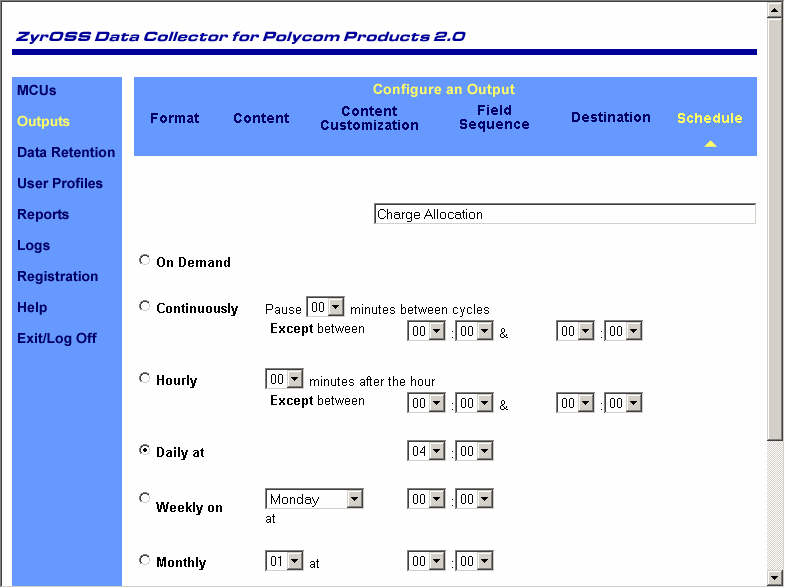Open the Monthly day dropdown showing 01
Viewport: 785px width, 588px height.
click(x=284, y=561)
